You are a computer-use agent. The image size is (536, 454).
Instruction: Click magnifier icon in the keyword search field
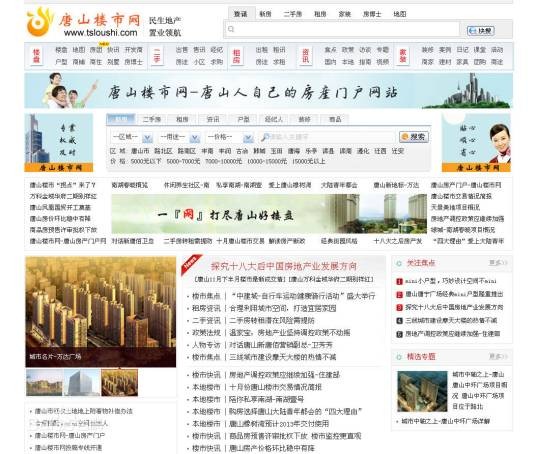point(265,137)
